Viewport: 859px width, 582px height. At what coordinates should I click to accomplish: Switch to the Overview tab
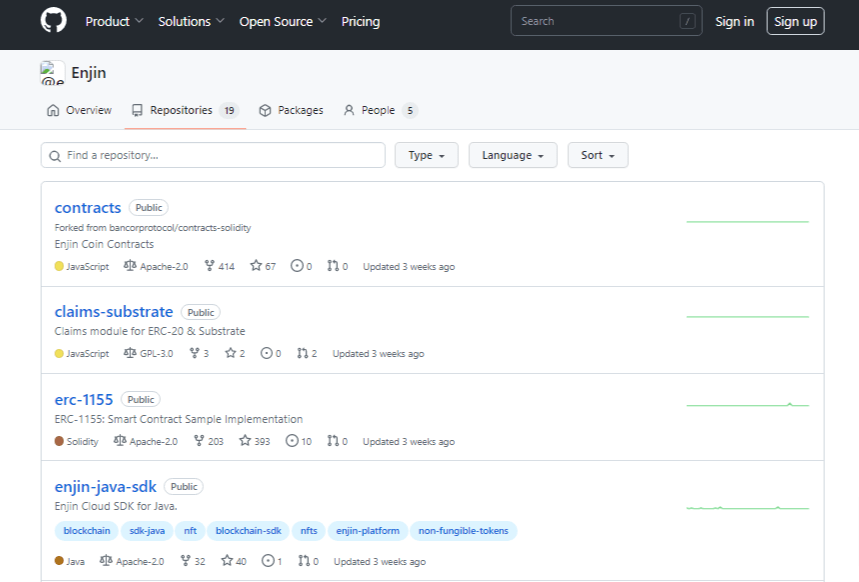(79, 110)
